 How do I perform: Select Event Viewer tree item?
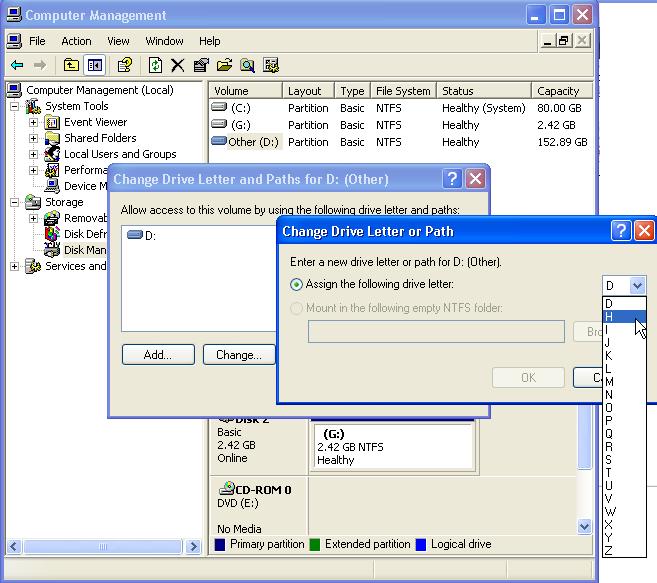coord(96,122)
